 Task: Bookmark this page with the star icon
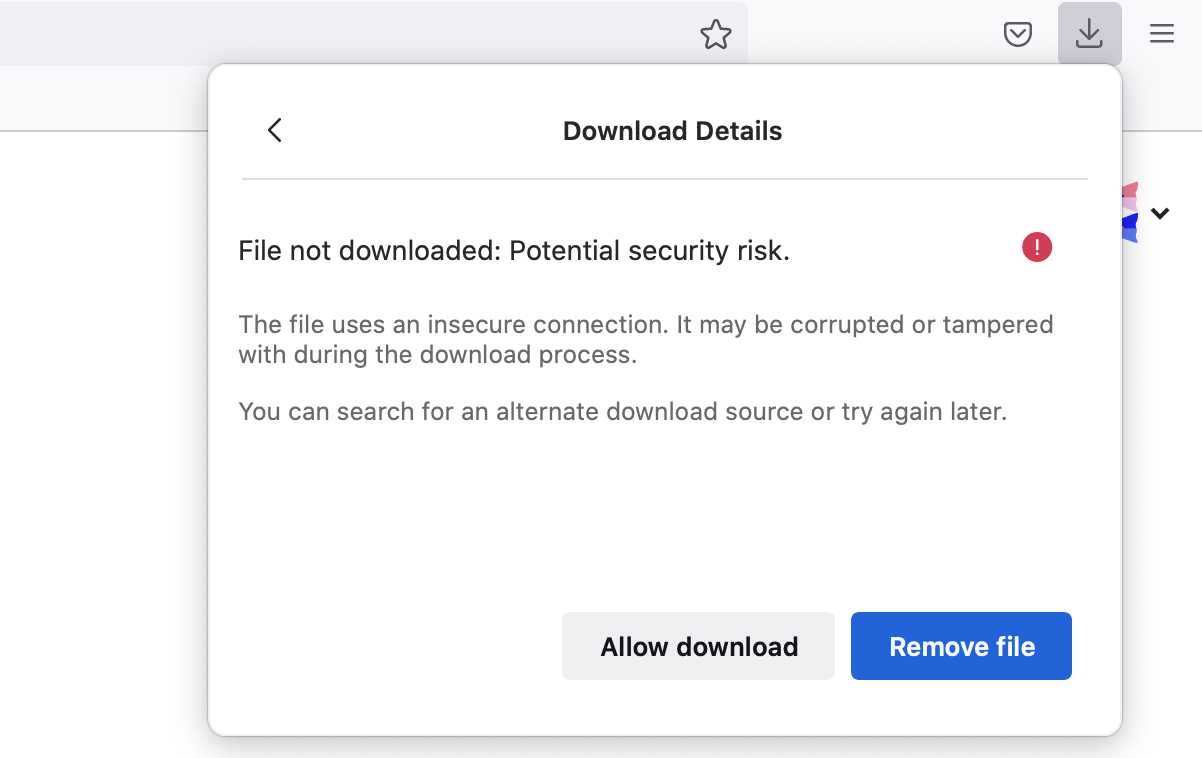point(716,35)
